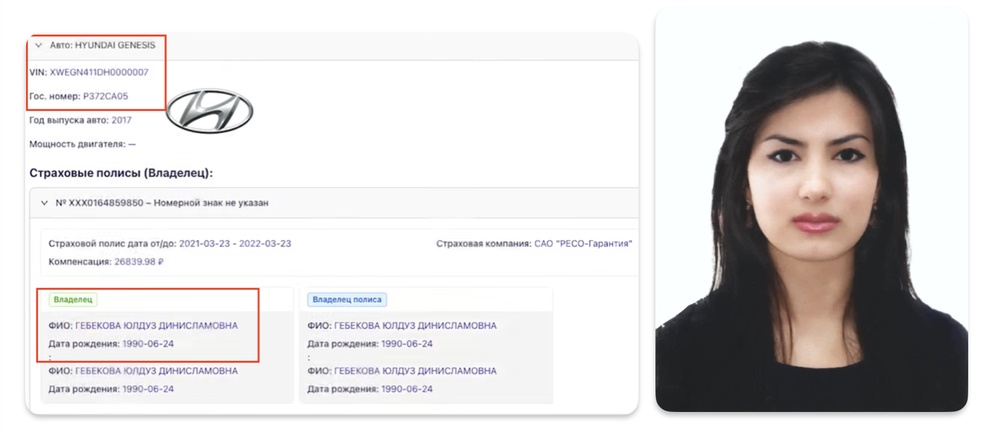Screen dimensions: 1000x434
Task: Click the first birth date under Владелец полиса
Action: click(x=407, y=343)
